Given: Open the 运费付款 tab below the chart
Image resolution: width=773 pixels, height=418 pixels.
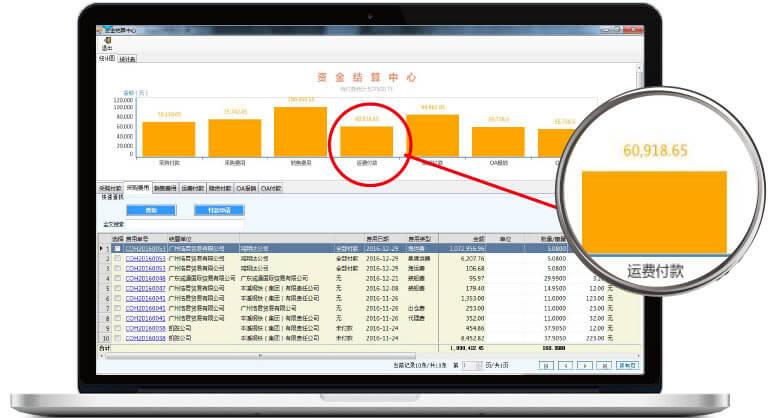Looking at the screenshot, I should tap(193, 188).
